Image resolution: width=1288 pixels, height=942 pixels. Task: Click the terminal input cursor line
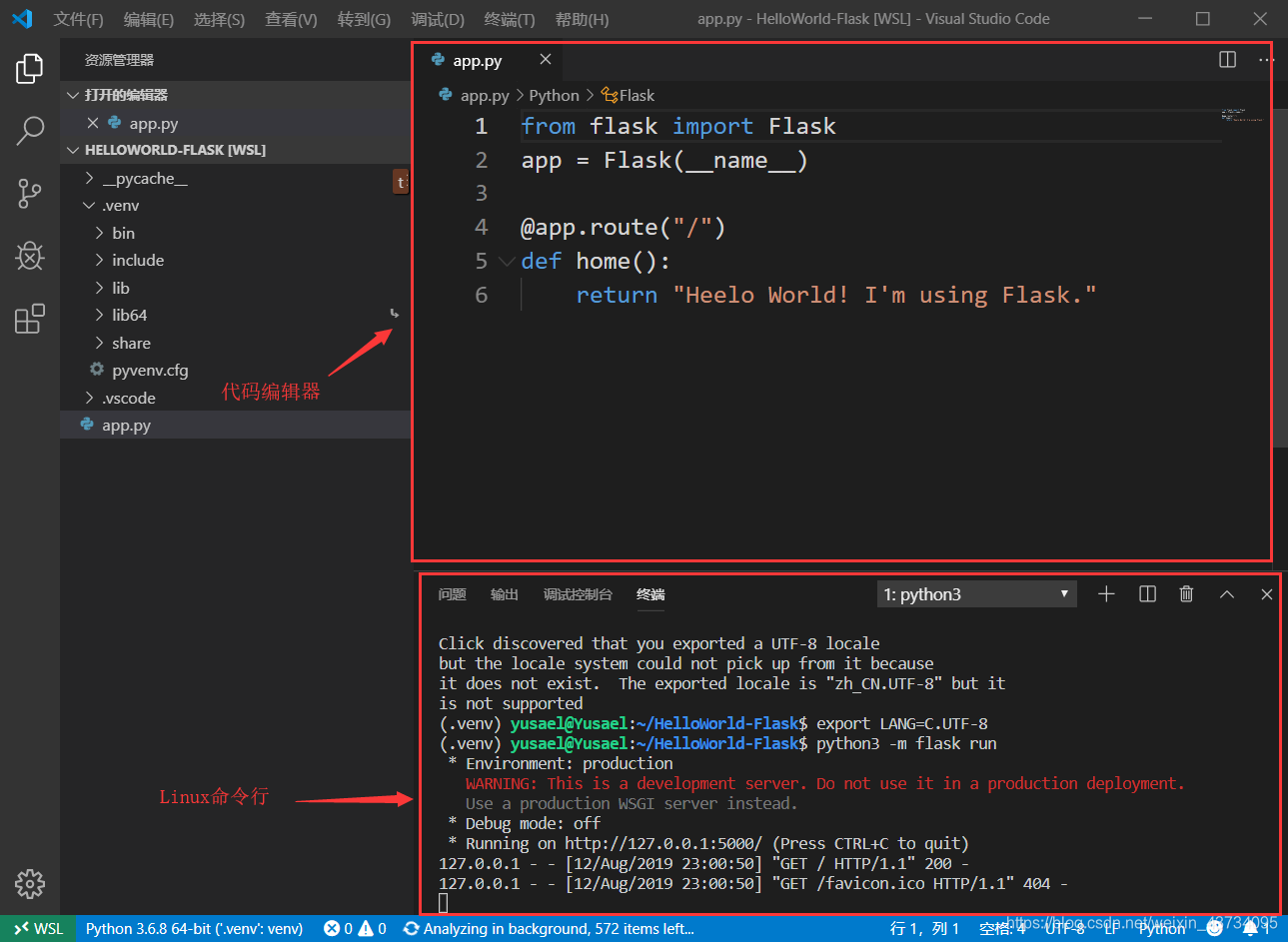click(444, 903)
